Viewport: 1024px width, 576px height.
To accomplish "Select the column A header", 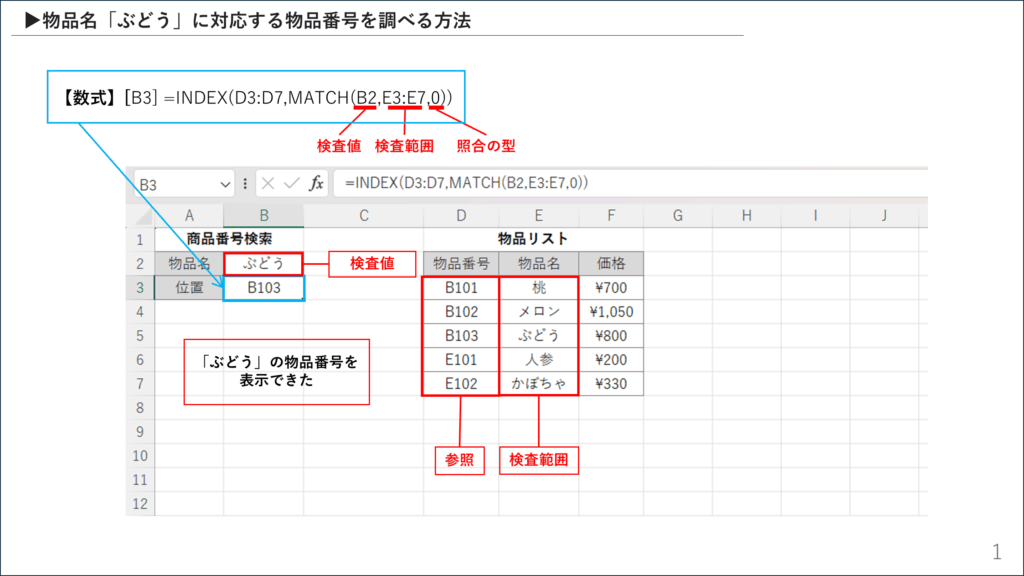I will [x=189, y=216].
